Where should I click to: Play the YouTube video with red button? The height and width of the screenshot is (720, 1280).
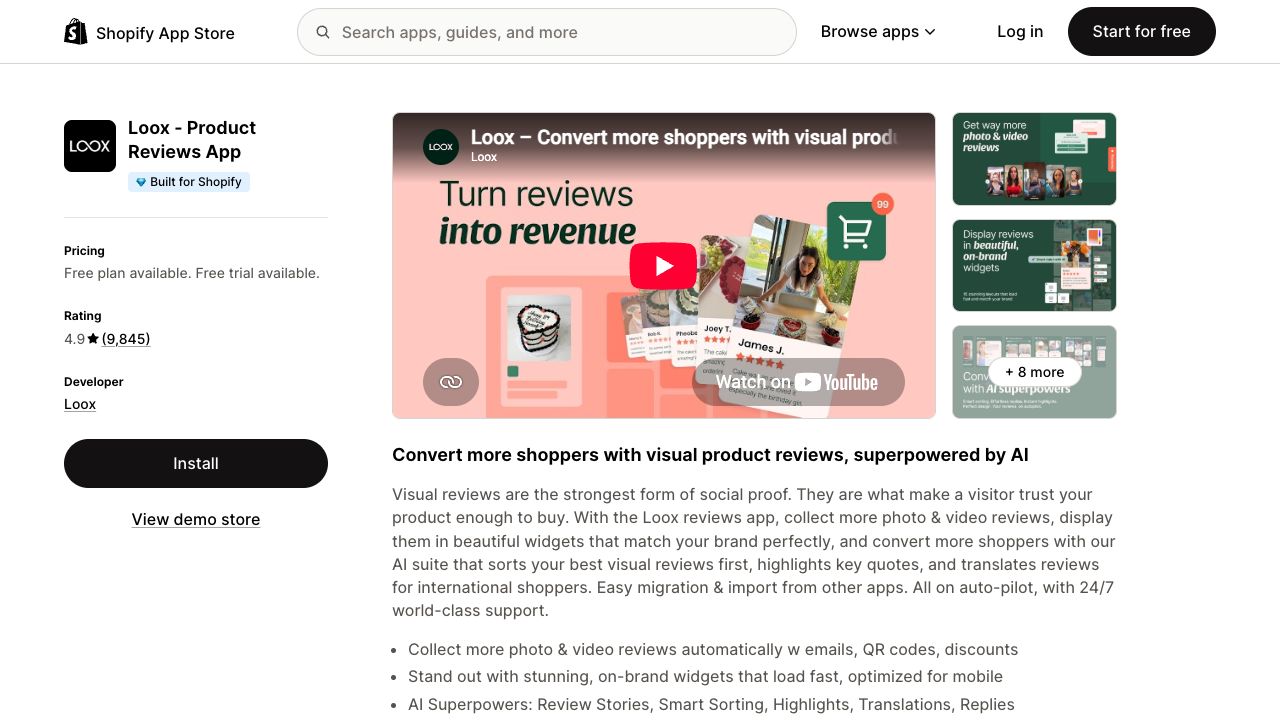click(663, 266)
